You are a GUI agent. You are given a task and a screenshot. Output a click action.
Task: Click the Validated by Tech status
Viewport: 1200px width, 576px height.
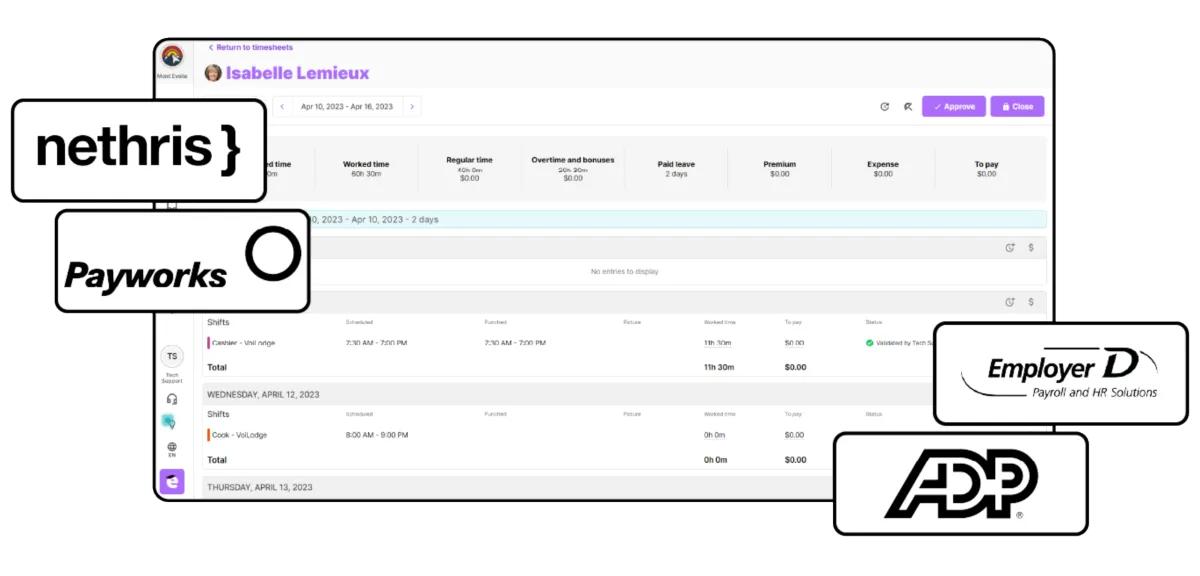tap(898, 343)
